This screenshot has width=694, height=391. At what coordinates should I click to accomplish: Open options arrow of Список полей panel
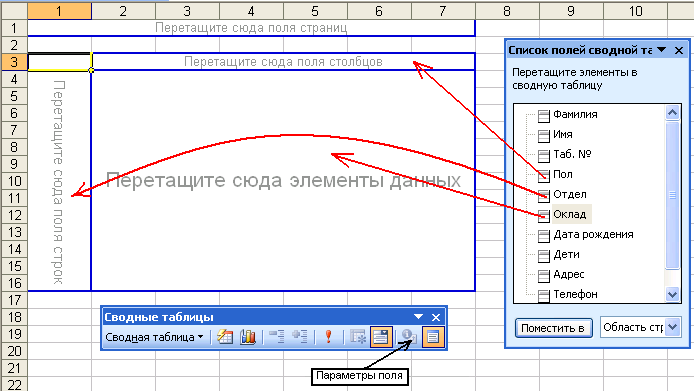(662, 50)
